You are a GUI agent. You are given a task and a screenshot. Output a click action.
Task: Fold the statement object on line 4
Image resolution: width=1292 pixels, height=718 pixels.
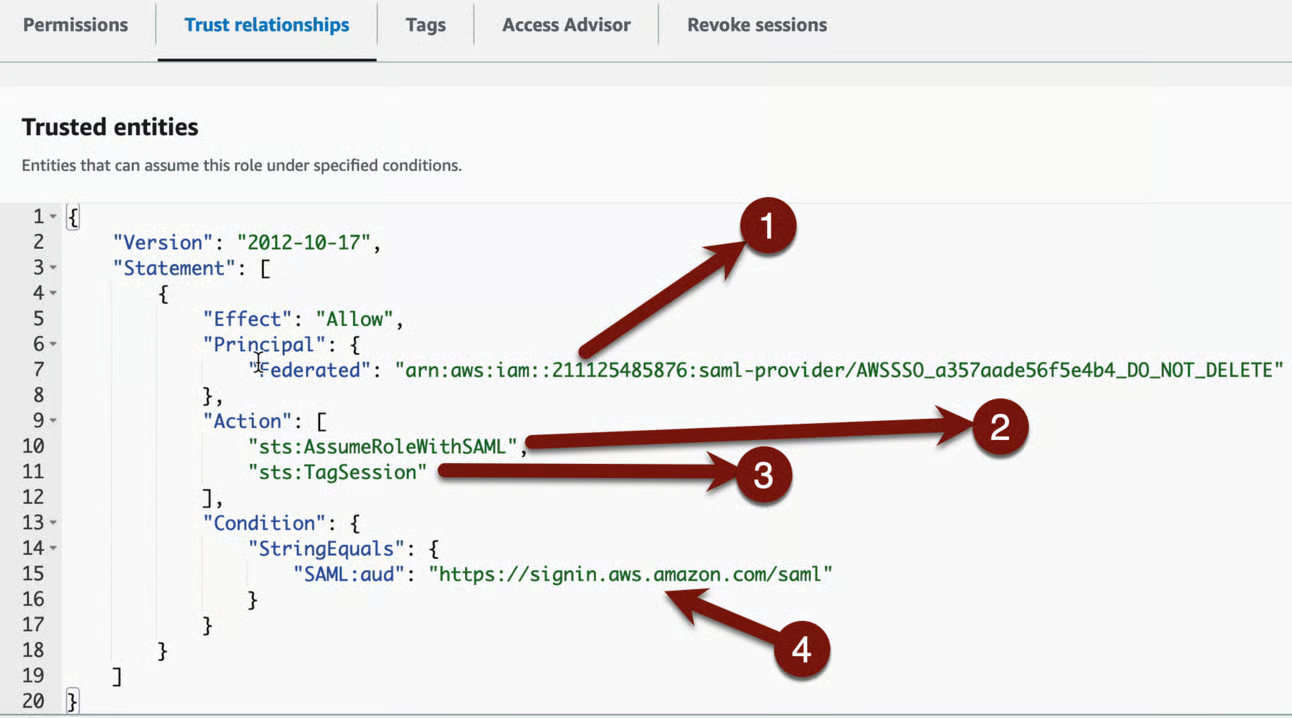pyautogui.click(x=53, y=294)
